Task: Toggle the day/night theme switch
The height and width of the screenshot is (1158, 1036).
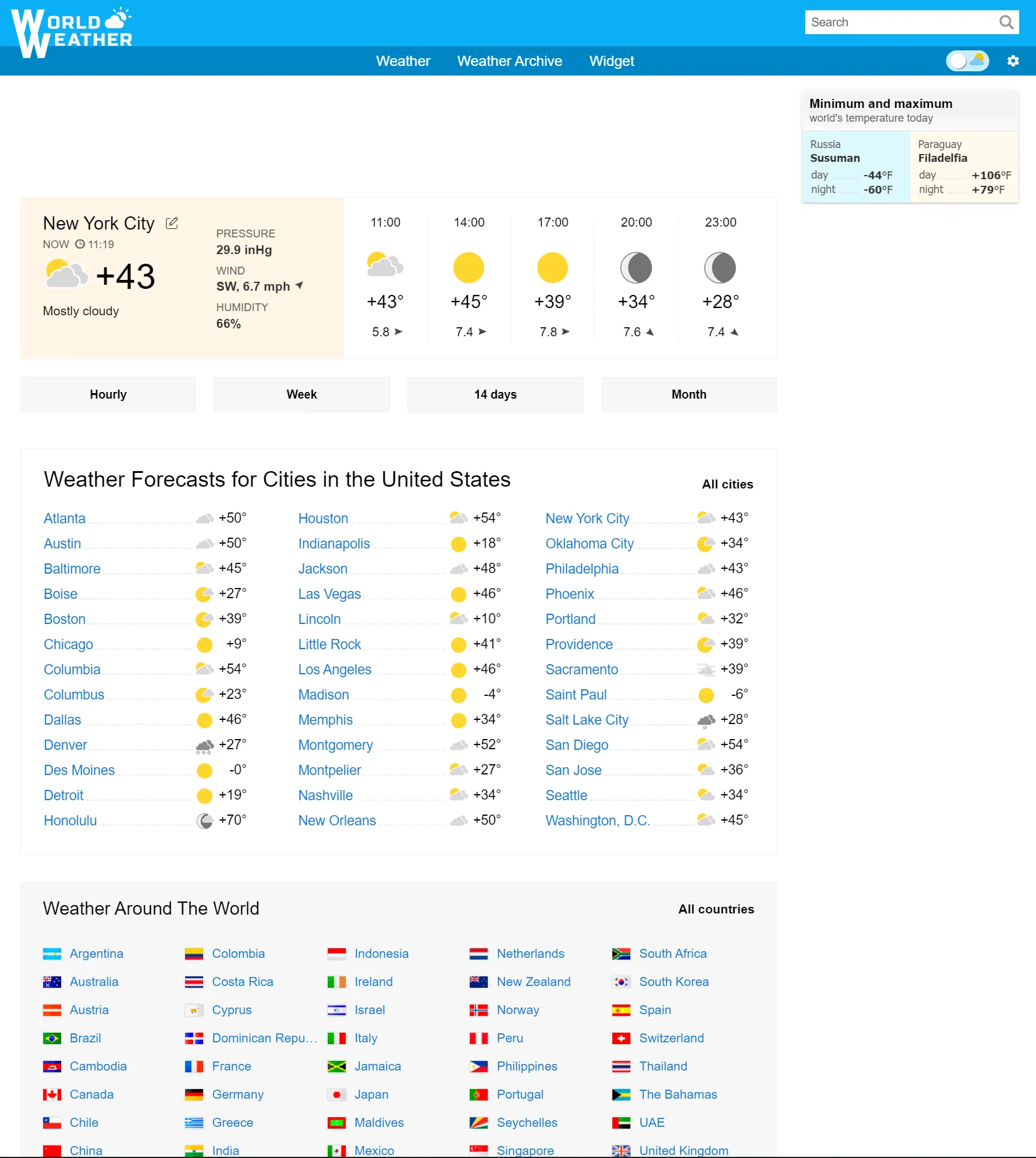Action: [x=966, y=61]
